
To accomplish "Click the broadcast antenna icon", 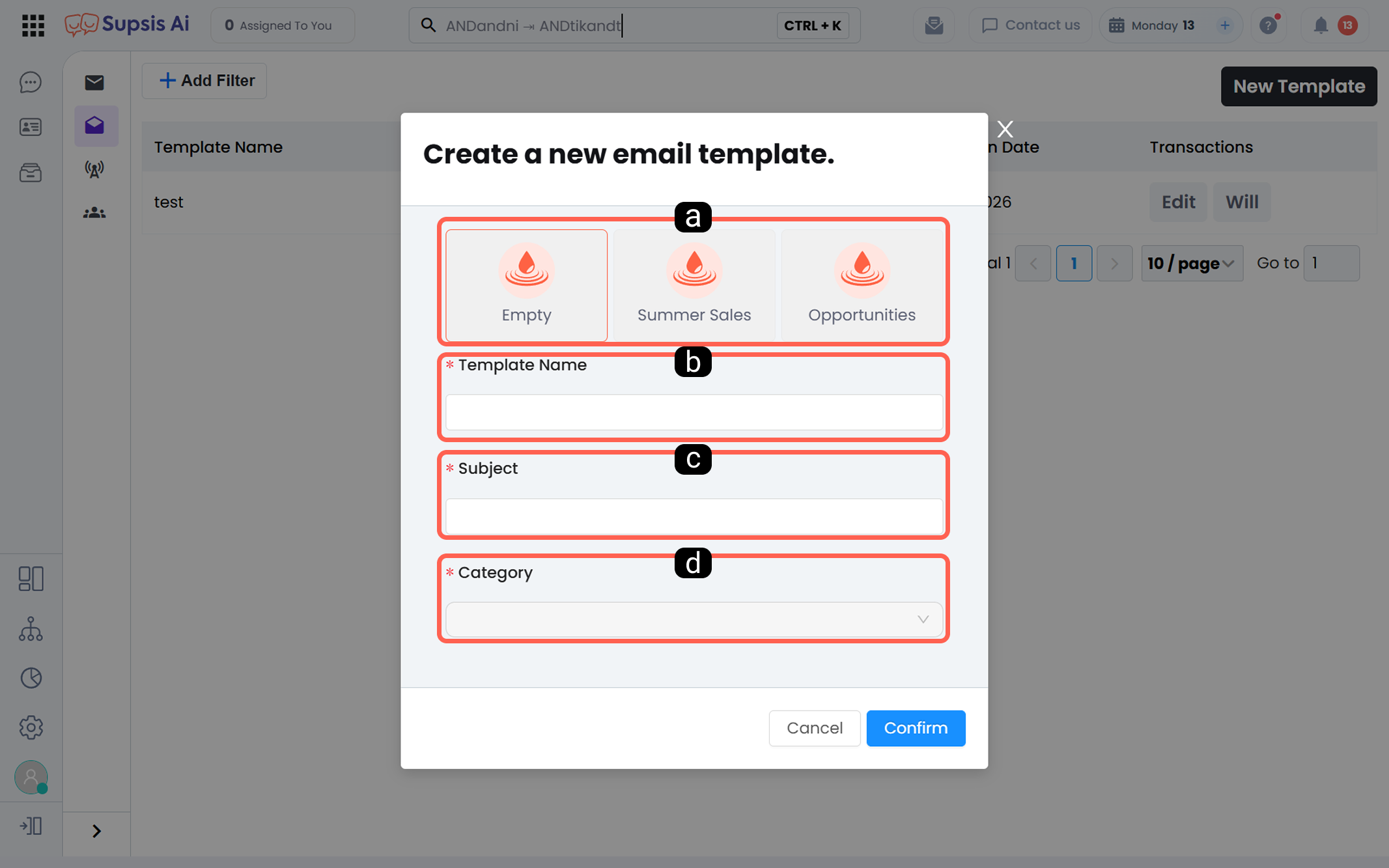I will point(94,169).
